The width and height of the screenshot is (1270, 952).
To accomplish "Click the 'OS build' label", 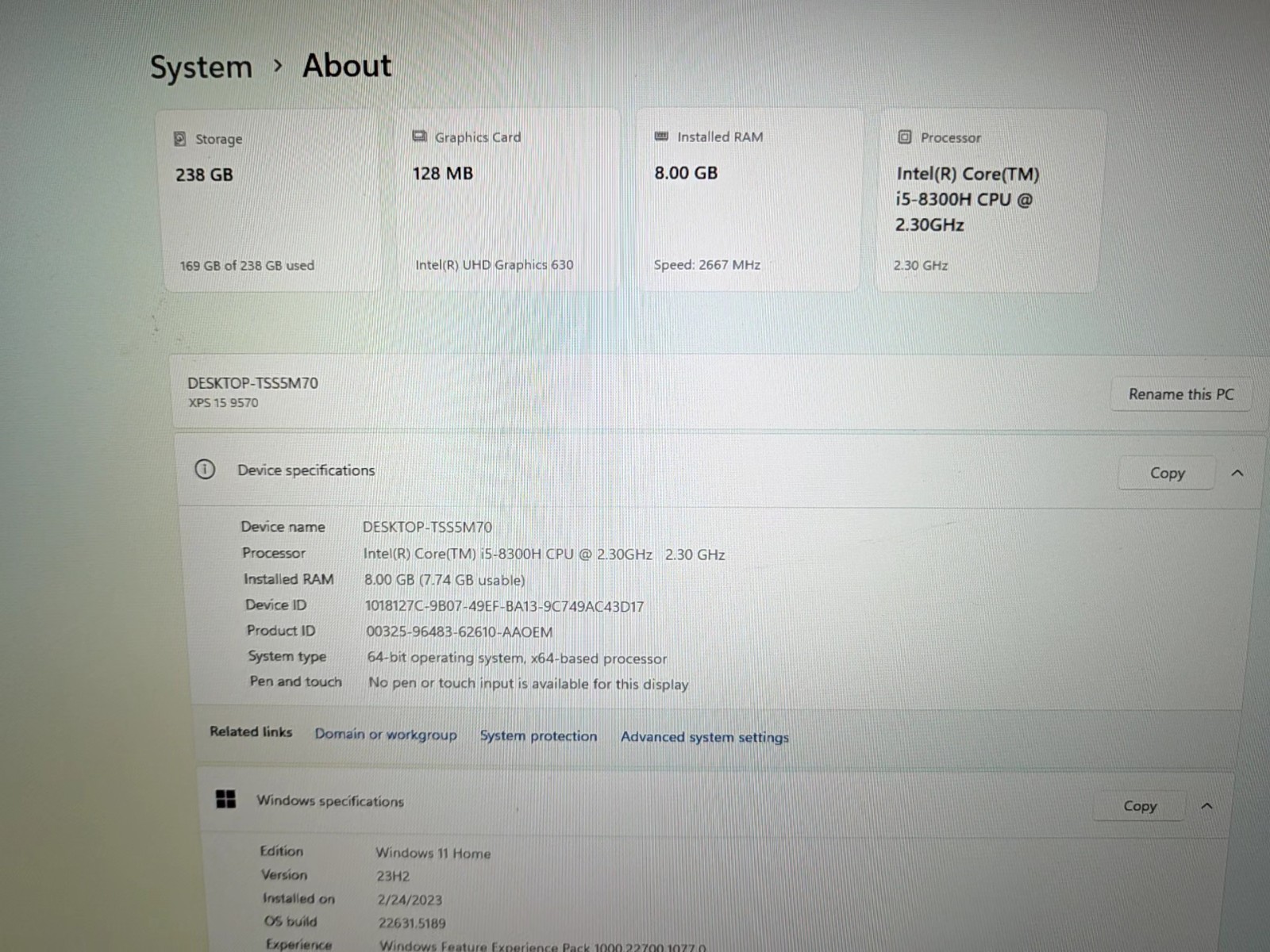I will point(291,922).
